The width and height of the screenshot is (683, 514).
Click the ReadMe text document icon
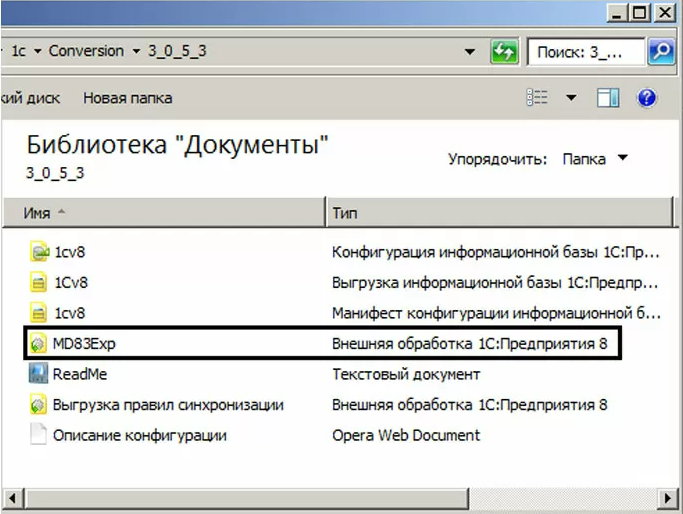pos(38,374)
